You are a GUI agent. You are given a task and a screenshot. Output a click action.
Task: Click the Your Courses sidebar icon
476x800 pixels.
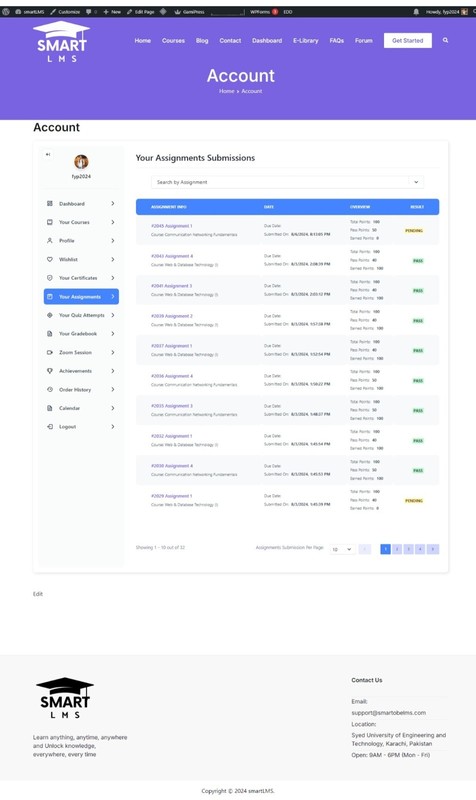pos(49,222)
